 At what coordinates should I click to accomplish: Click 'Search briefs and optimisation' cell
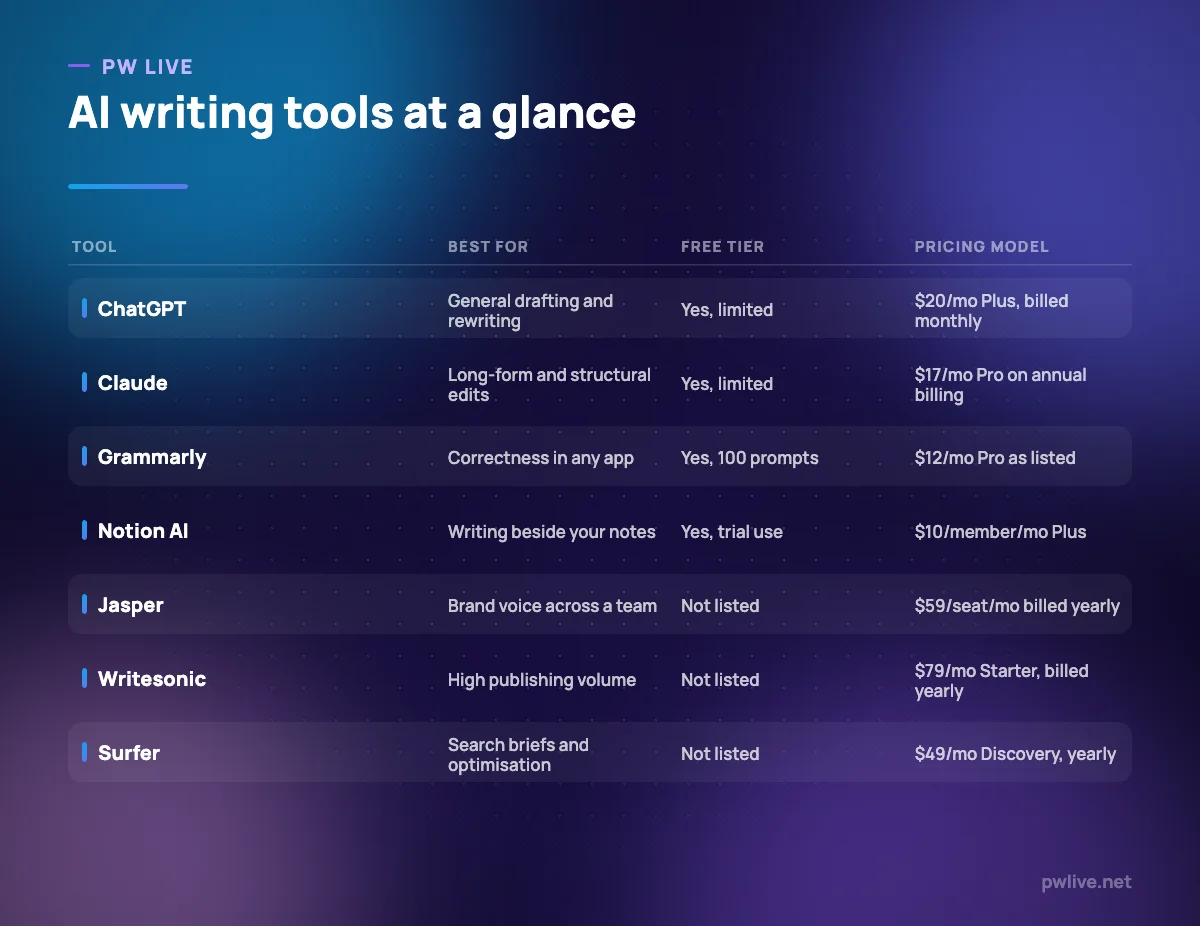[x=519, y=755]
